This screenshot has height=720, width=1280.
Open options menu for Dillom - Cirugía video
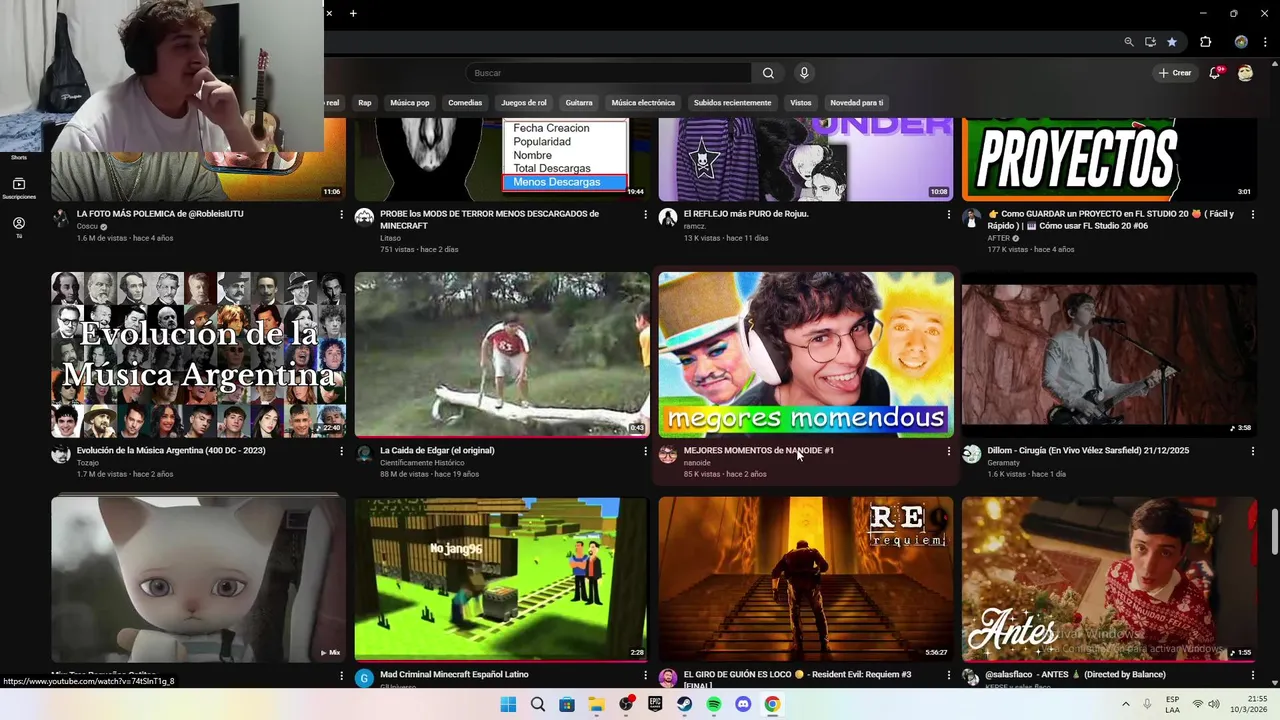[x=1252, y=451]
